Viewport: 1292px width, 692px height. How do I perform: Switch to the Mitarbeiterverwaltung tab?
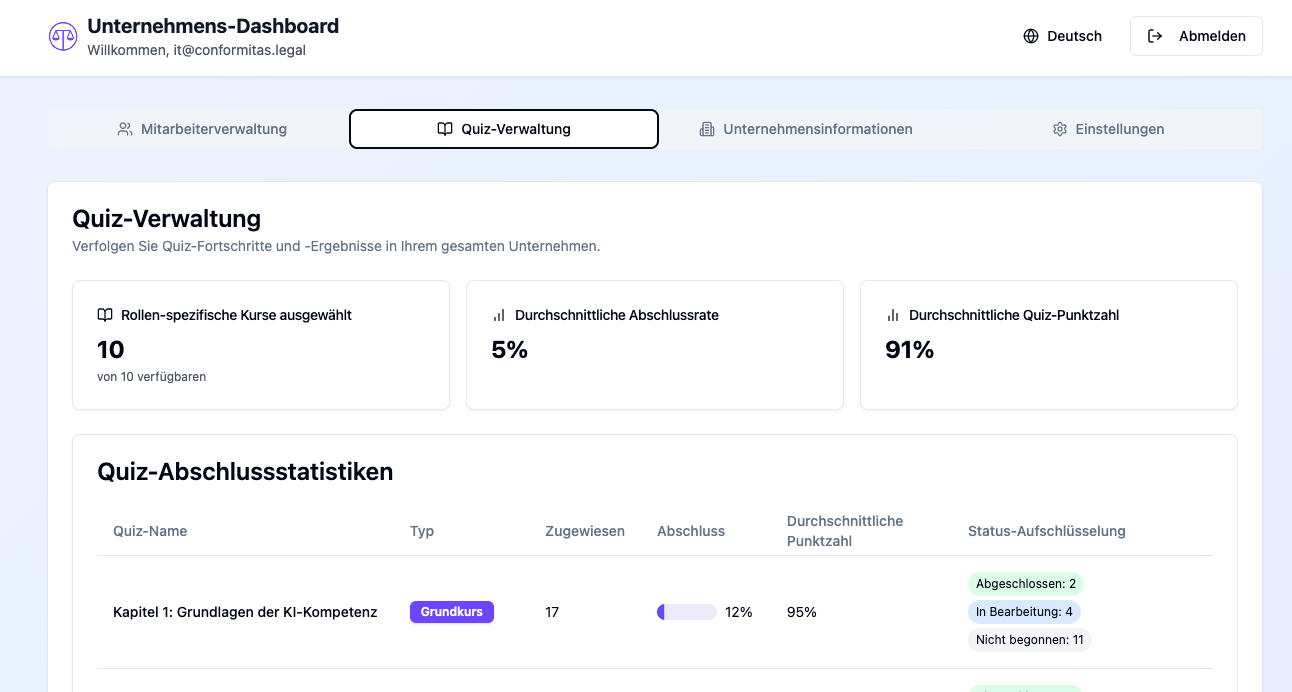[x=202, y=129]
